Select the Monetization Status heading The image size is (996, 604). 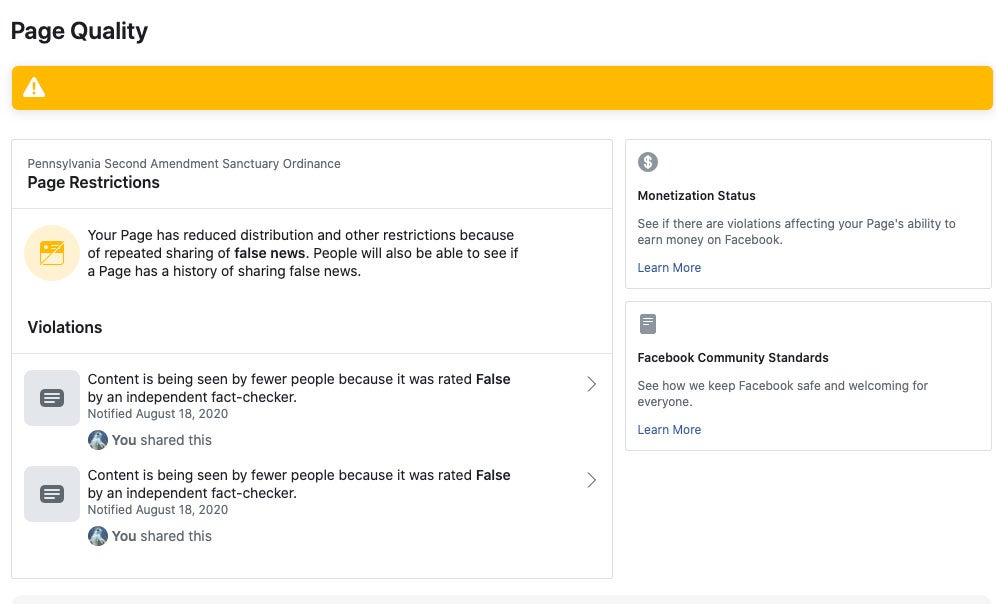(696, 196)
